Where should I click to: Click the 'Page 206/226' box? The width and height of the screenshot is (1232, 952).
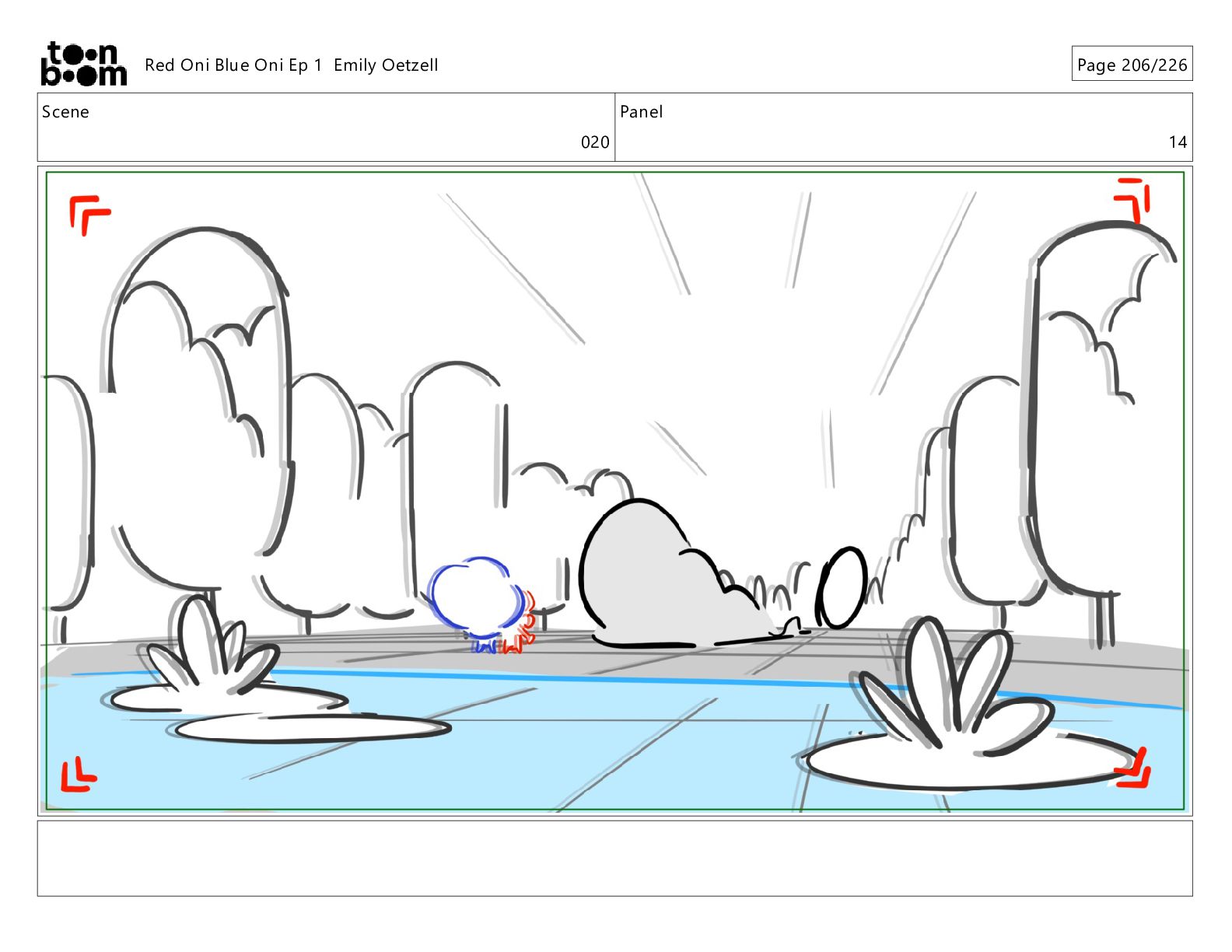click(x=1132, y=64)
